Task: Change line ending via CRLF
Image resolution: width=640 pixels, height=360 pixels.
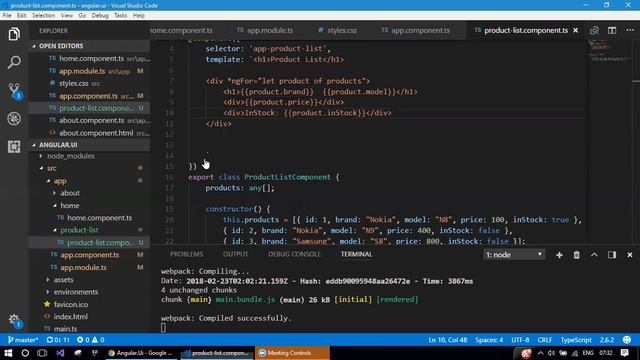Action: [x=544, y=340]
